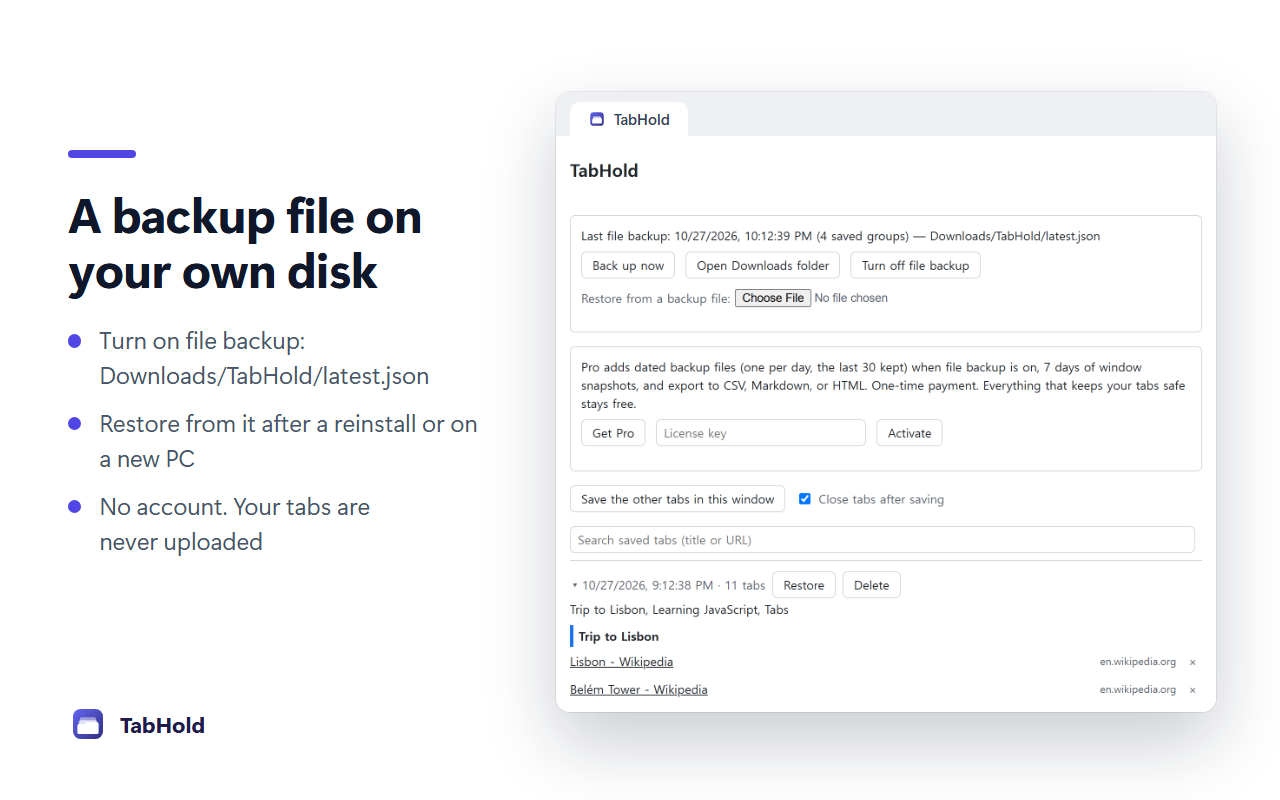Click the Pro features description paragraph
1280x800 pixels.
click(x=883, y=385)
